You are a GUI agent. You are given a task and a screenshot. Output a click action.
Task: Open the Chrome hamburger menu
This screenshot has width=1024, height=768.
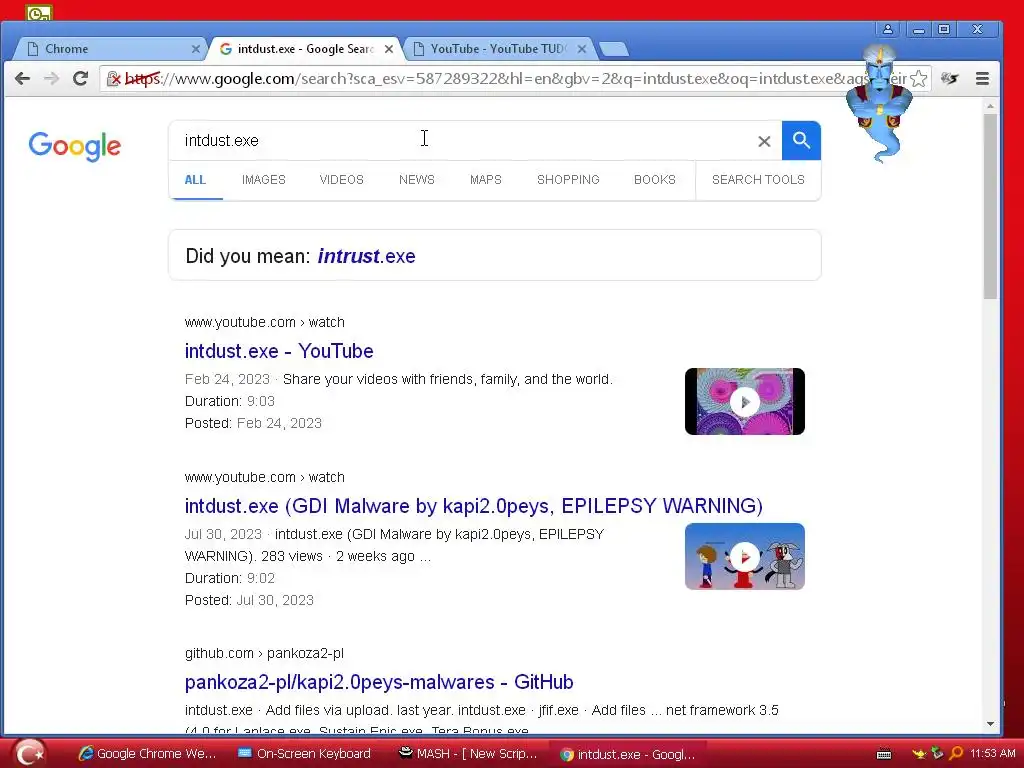(x=982, y=79)
